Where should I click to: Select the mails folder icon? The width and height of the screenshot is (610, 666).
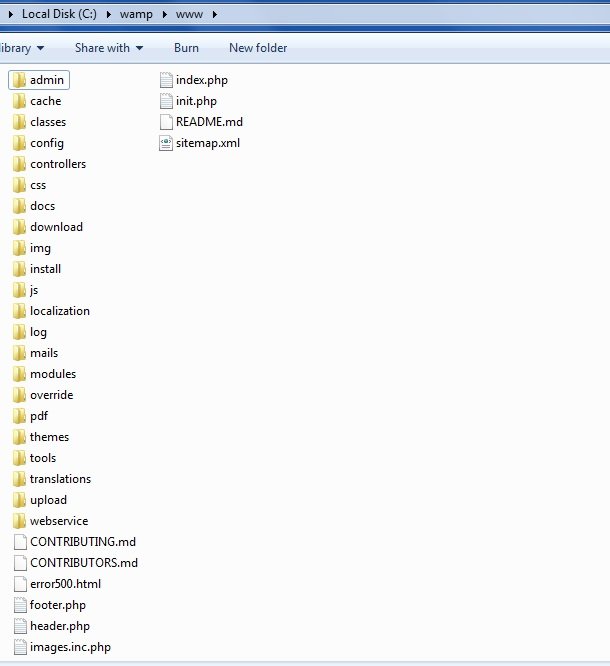19,353
